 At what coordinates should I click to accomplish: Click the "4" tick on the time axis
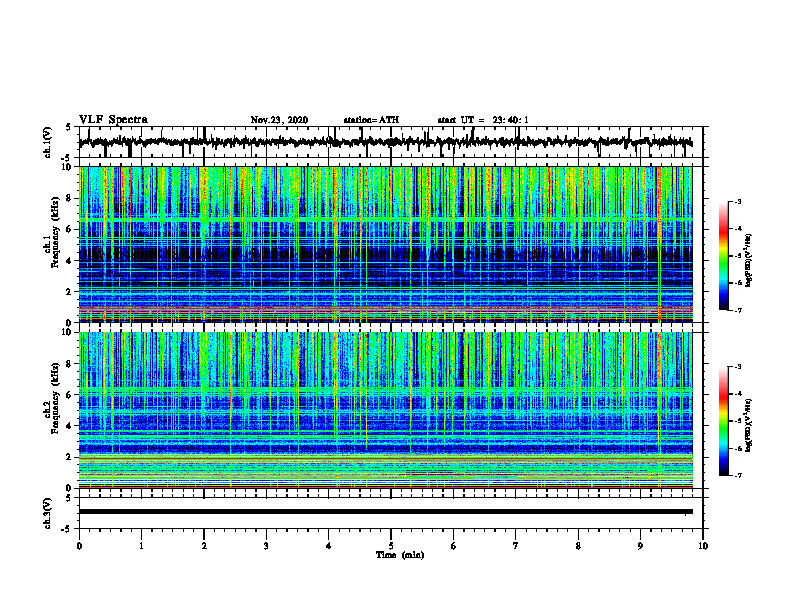click(x=328, y=546)
